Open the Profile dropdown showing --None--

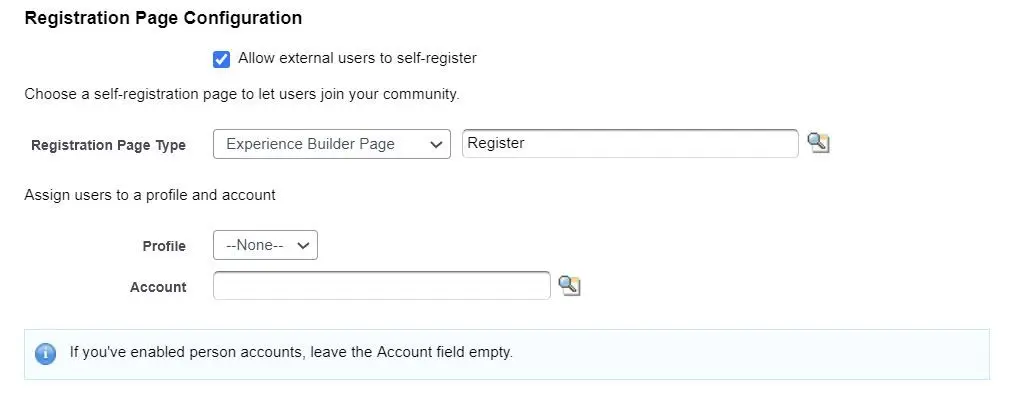pyautogui.click(x=265, y=245)
